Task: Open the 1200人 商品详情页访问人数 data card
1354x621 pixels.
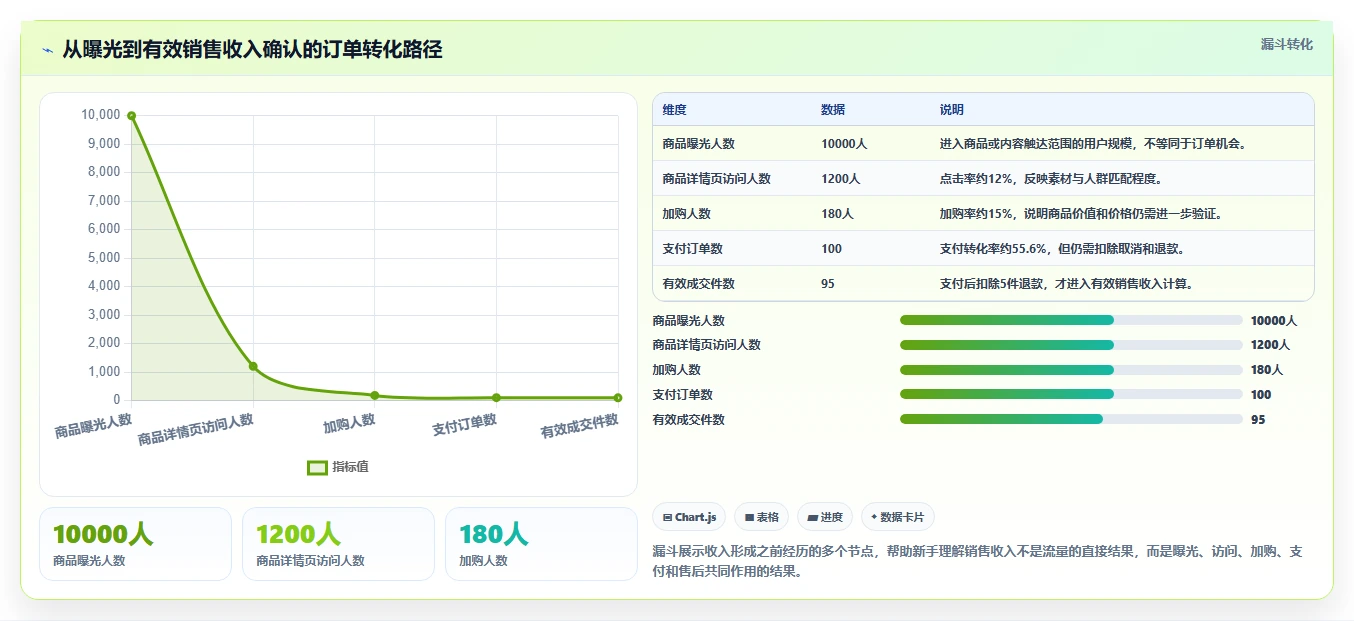Action: 338,544
